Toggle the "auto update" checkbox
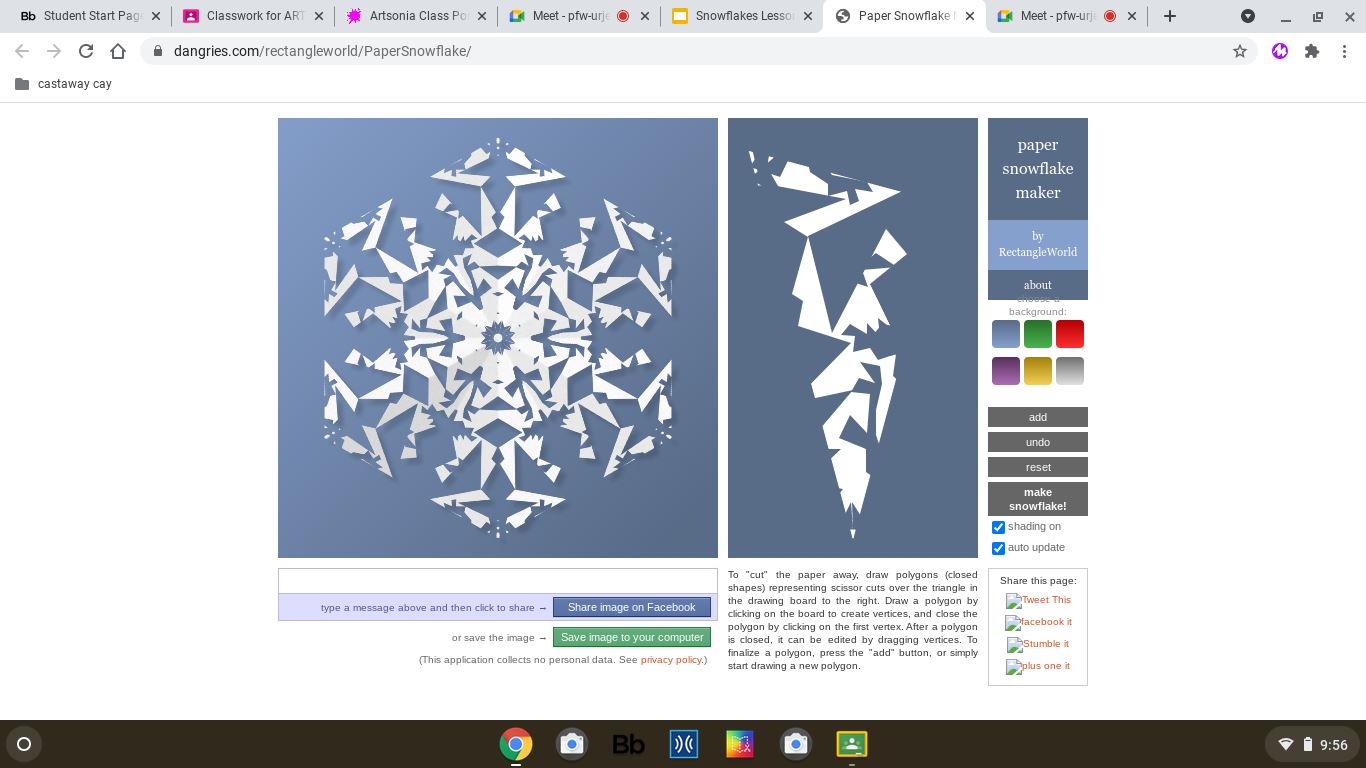Viewport: 1366px width, 768px height. [x=998, y=548]
